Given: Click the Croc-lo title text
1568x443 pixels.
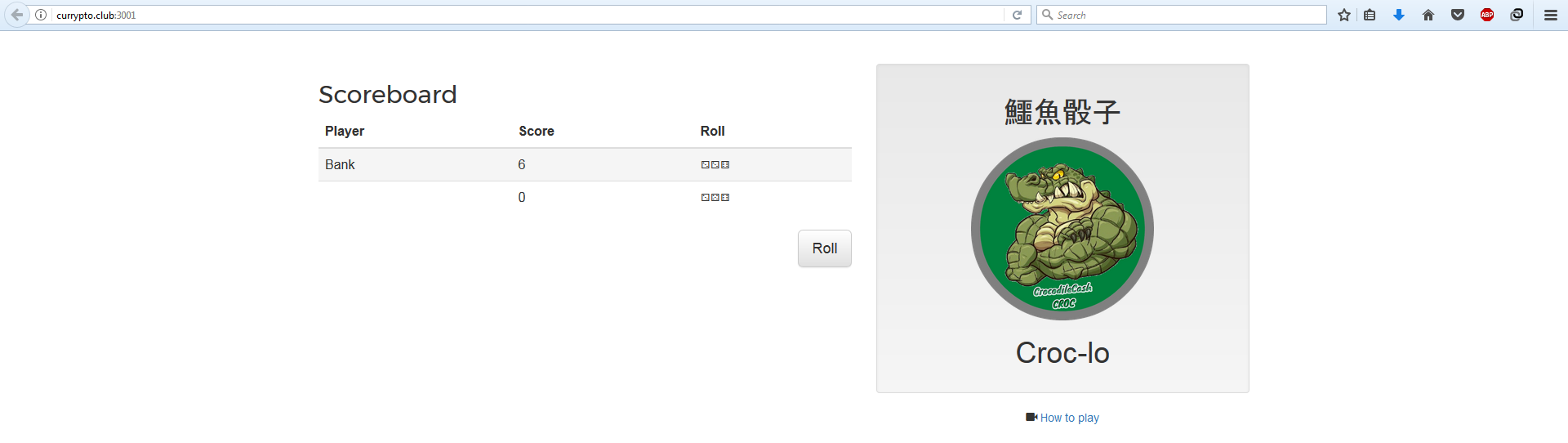Looking at the screenshot, I should [1062, 352].
